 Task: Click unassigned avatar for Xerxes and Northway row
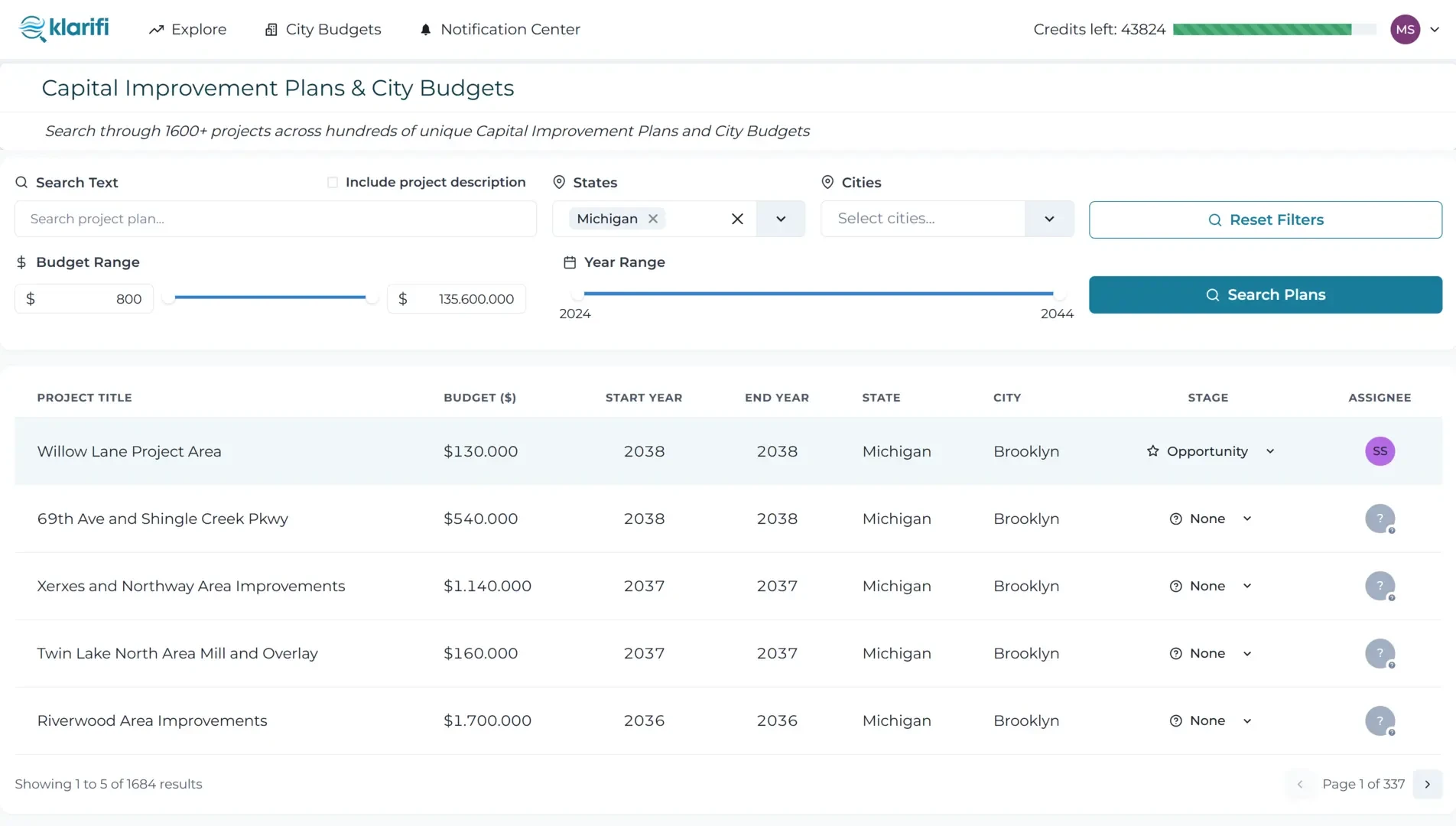tap(1380, 586)
